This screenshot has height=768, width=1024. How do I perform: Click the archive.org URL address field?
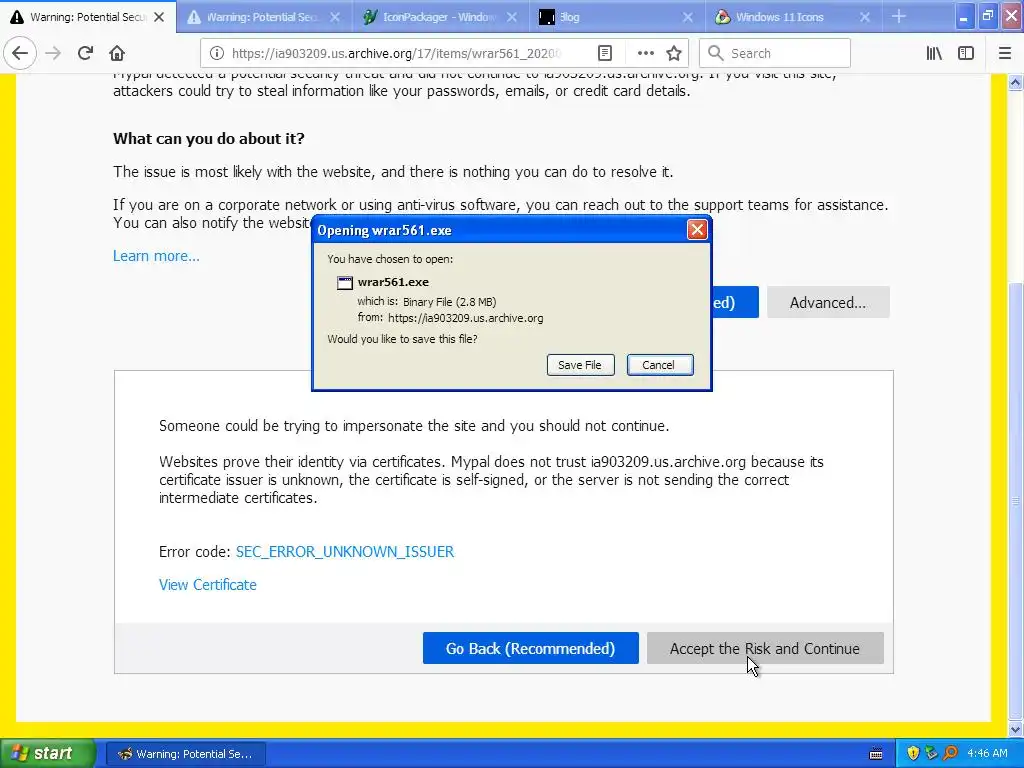click(397, 53)
